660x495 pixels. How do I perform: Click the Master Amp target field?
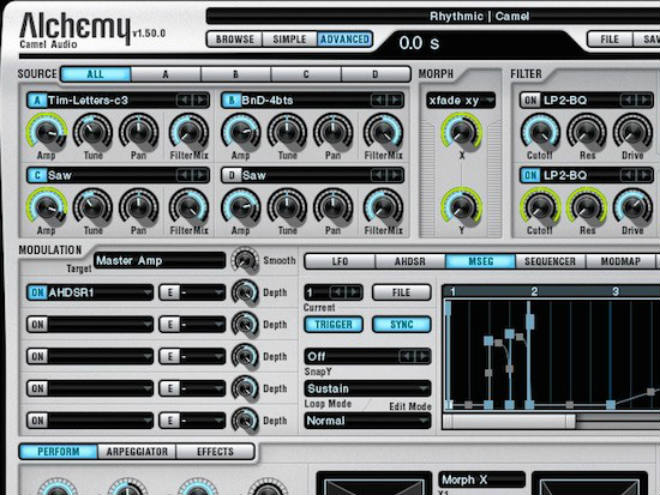[x=159, y=261]
